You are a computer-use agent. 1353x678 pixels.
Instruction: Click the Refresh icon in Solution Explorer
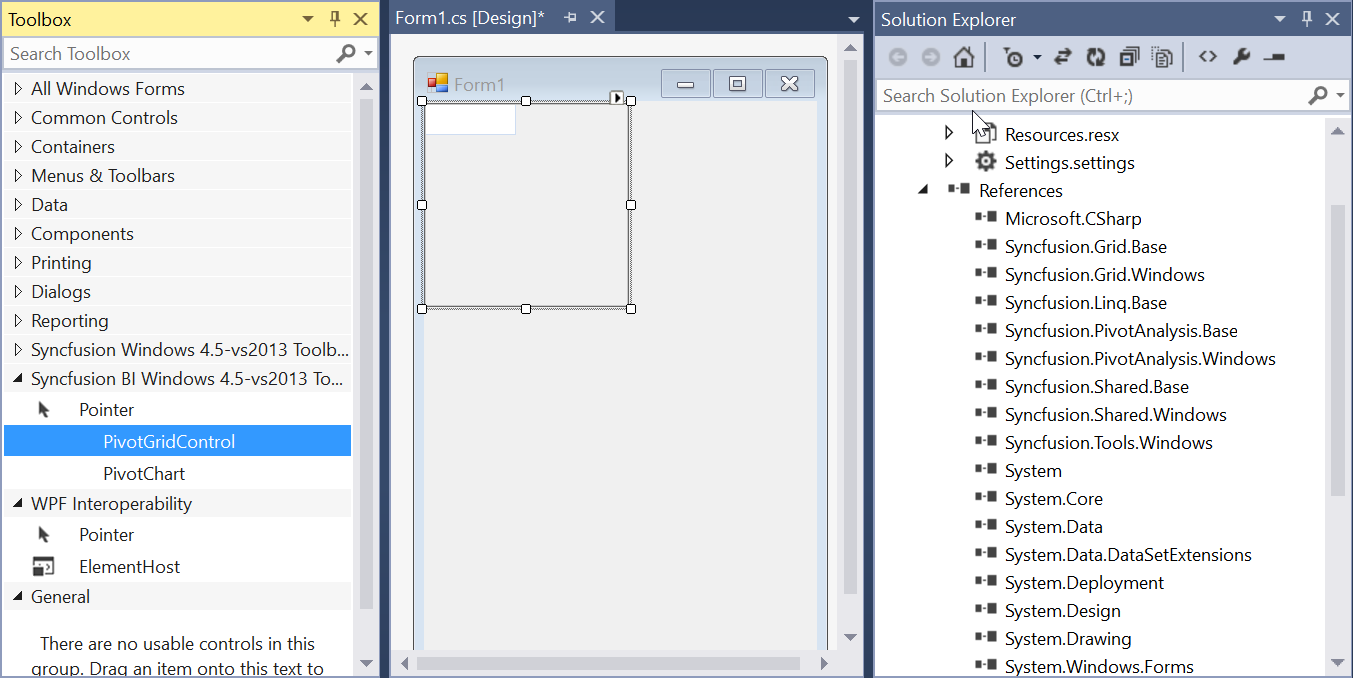point(1096,58)
